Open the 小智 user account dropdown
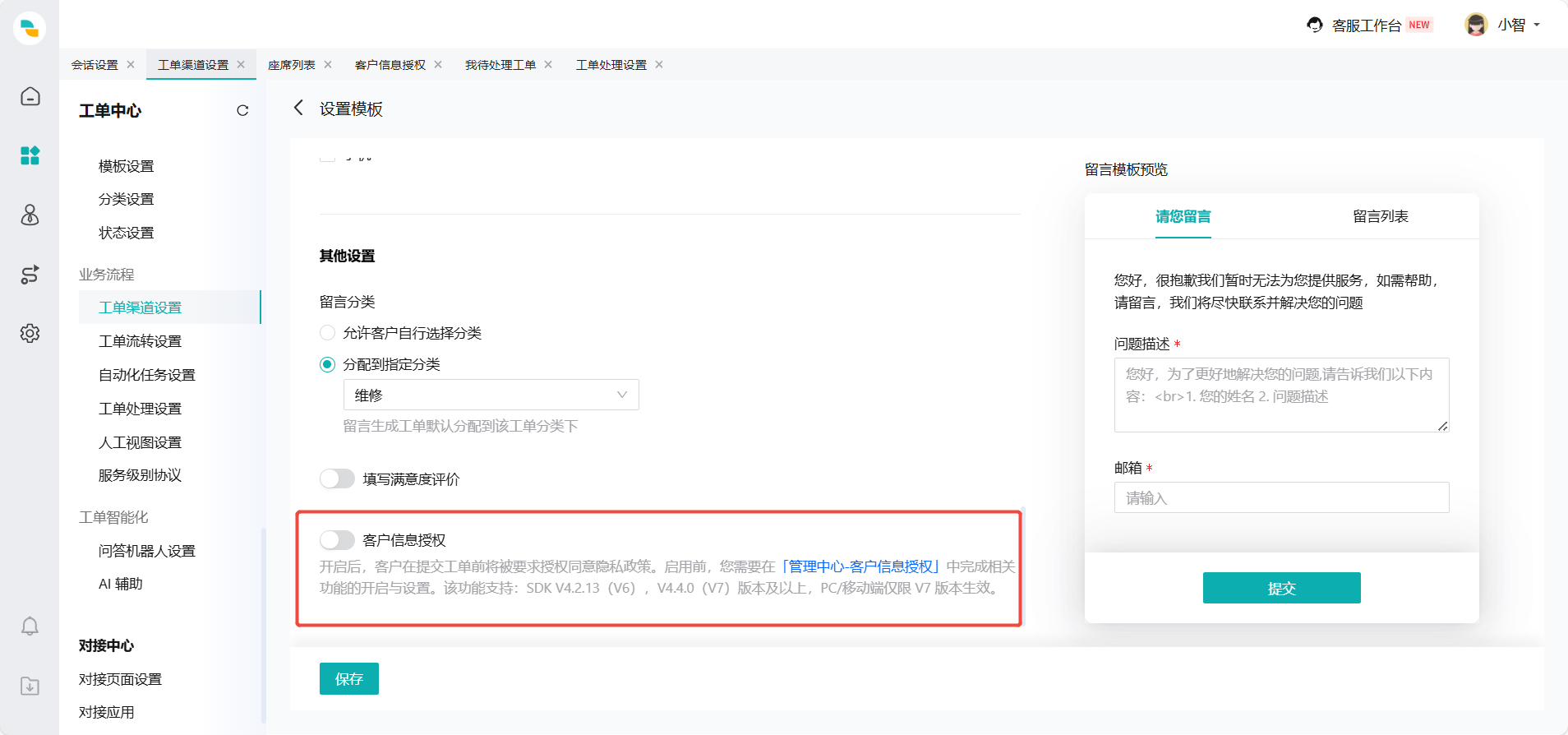This screenshot has height=735, width=1568. pyautogui.click(x=1503, y=25)
